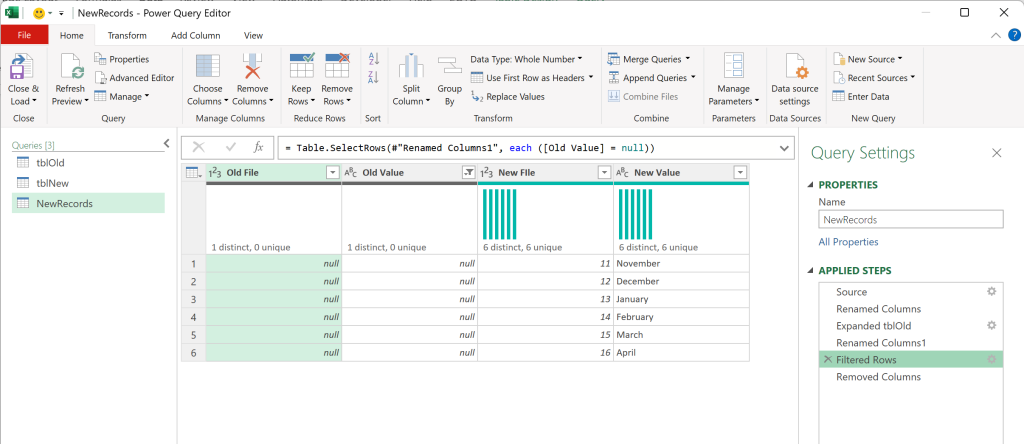This screenshot has width=1024, height=444.
Task: Open Expanded tblOld step settings gear
Action: (991, 325)
